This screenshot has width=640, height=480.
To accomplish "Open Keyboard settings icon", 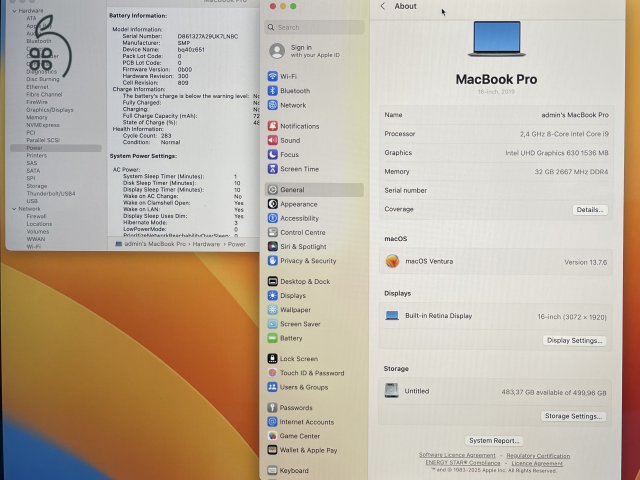I will (272, 471).
